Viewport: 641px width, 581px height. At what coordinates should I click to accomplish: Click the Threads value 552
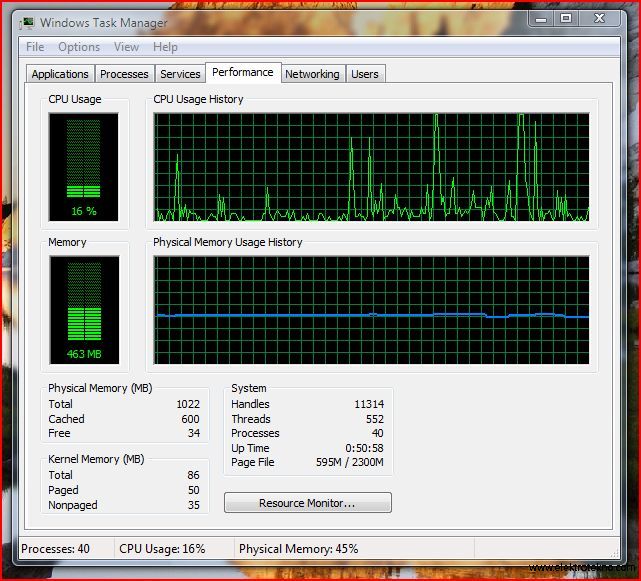click(375, 419)
